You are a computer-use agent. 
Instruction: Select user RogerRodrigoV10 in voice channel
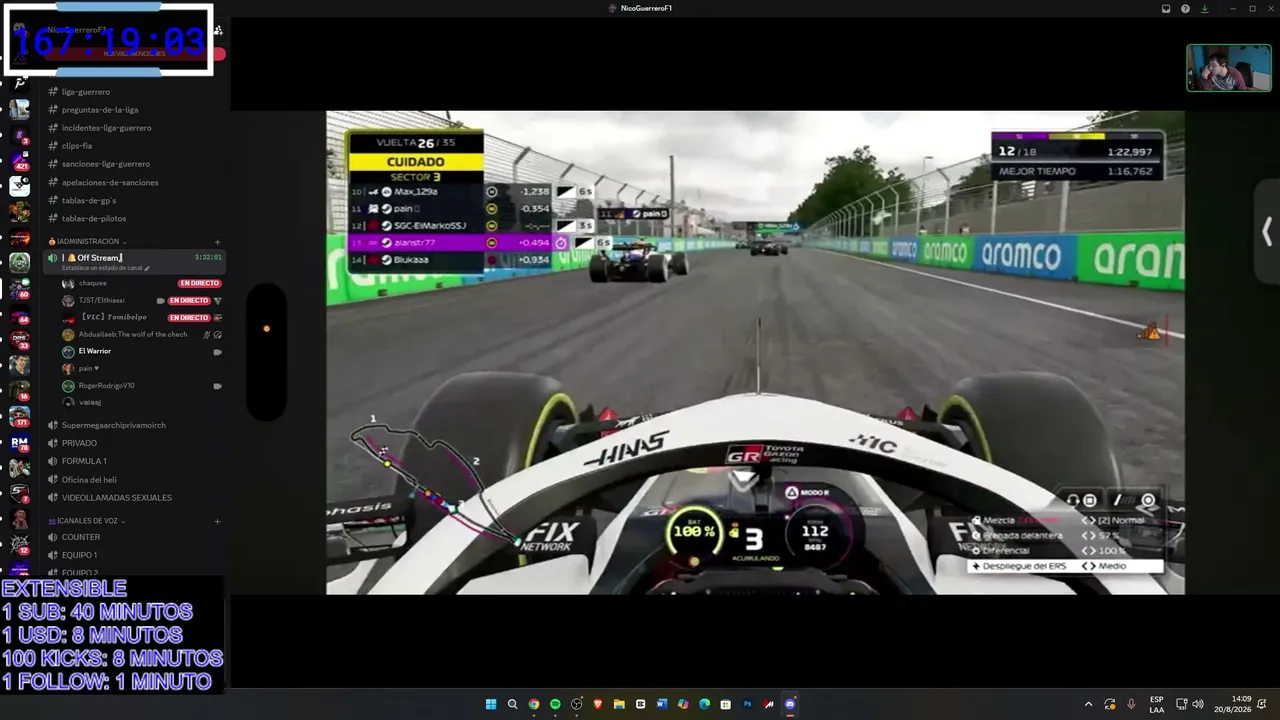point(106,385)
